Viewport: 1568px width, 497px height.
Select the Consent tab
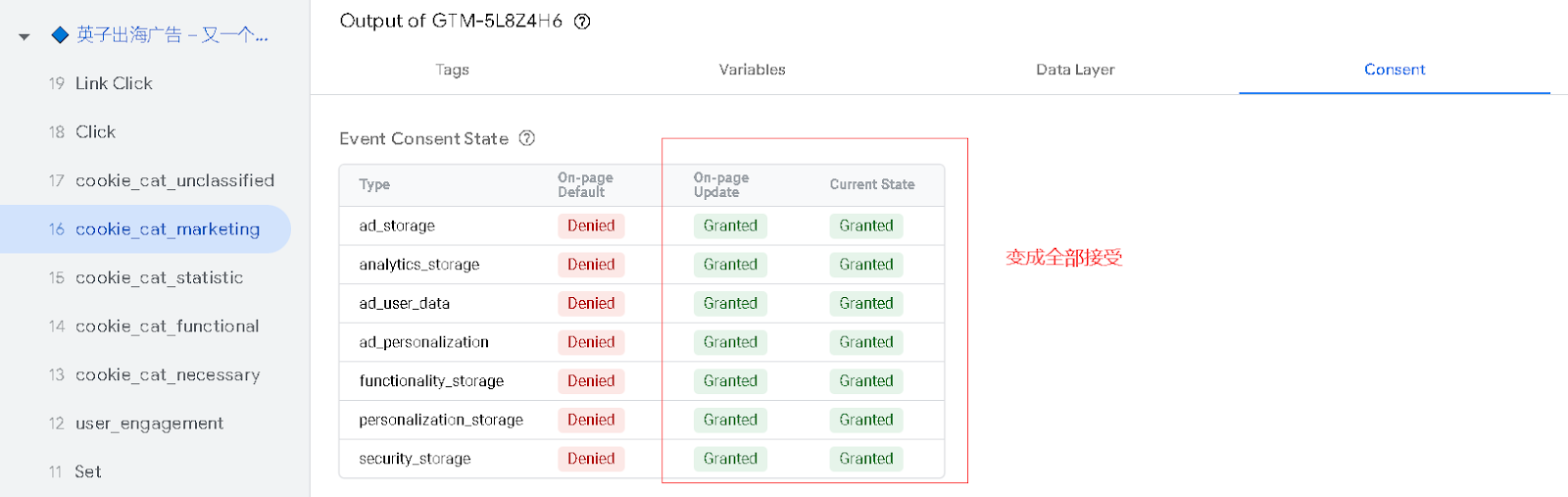[x=1394, y=70]
